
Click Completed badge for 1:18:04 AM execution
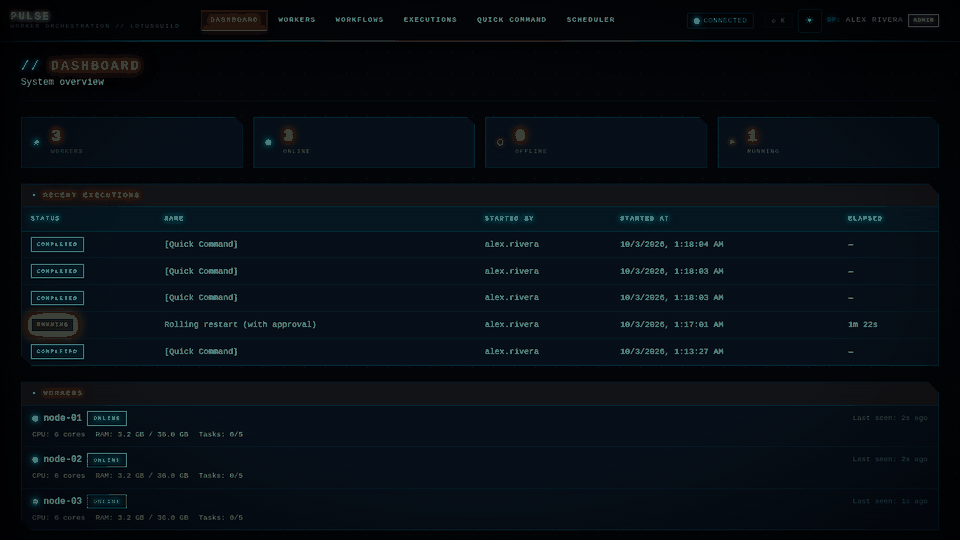pos(57,244)
